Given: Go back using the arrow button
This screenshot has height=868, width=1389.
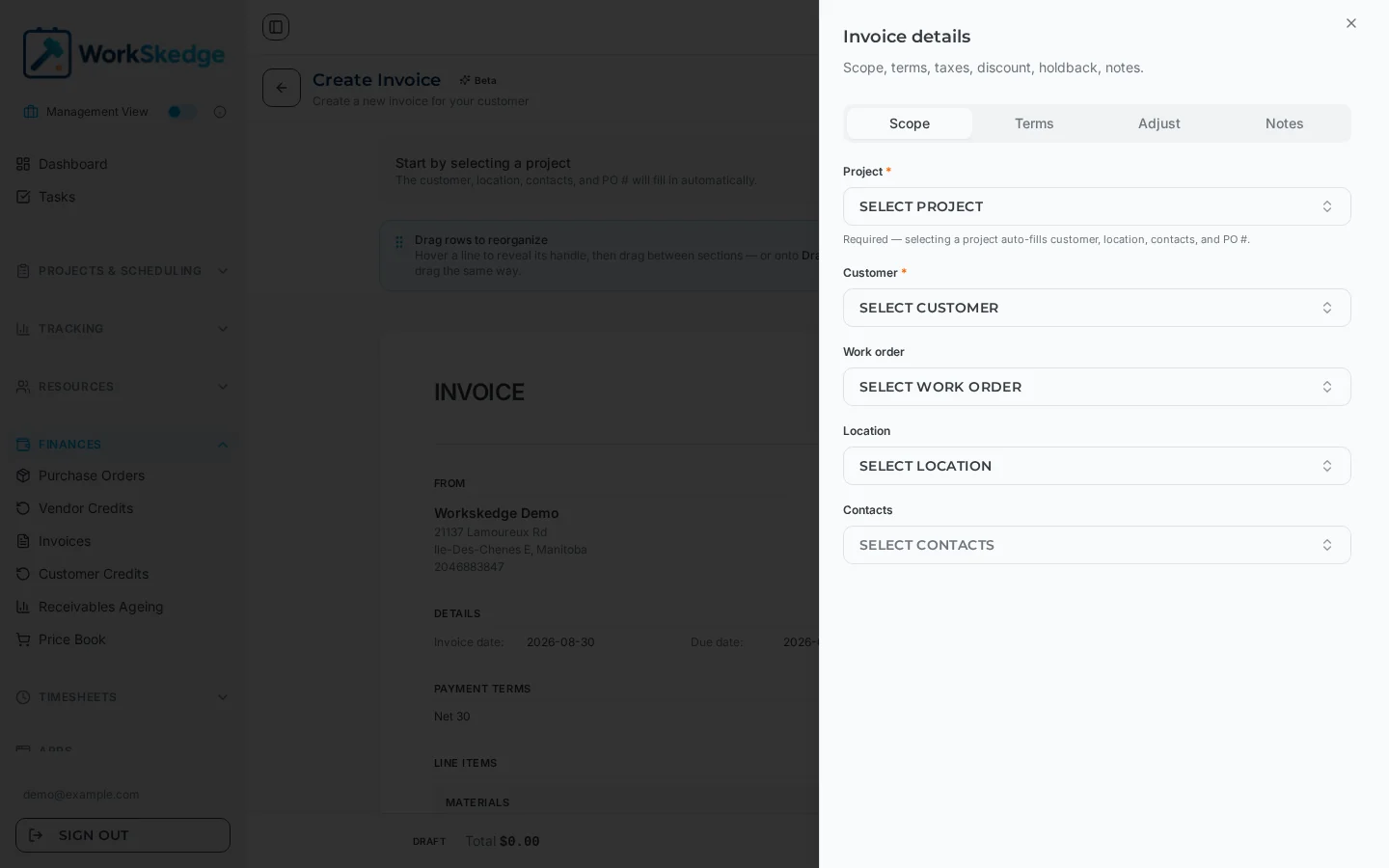Looking at the screenshot, I should (x=282, y=88).
